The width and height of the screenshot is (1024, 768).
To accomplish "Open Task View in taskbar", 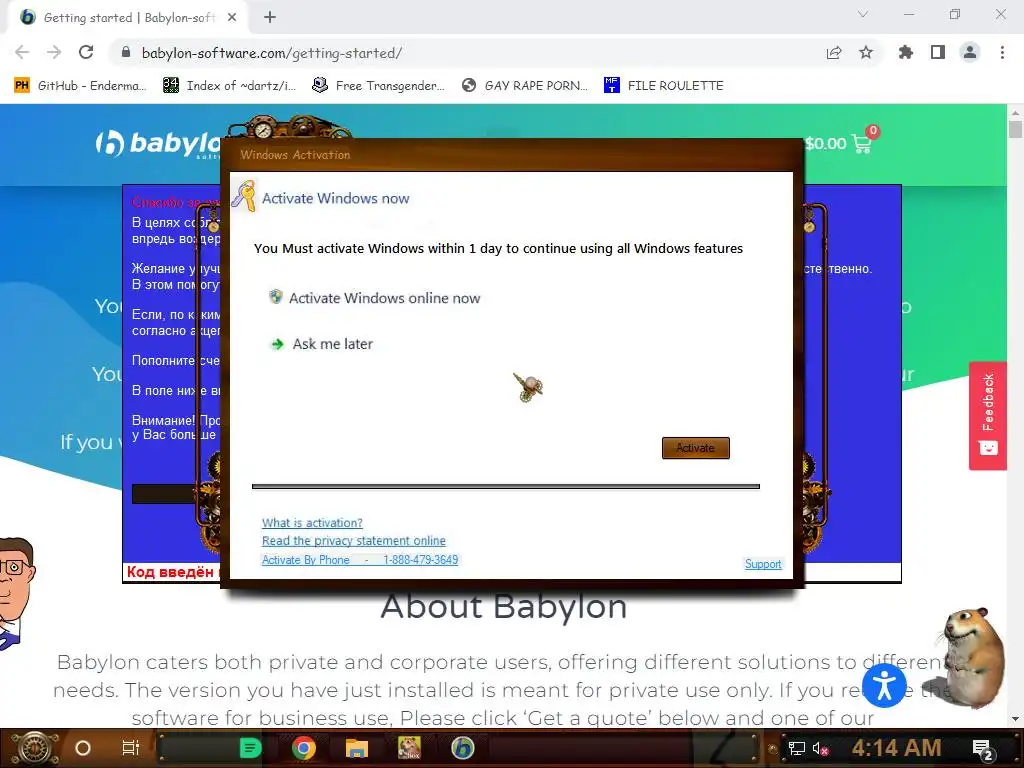I will (x=131, y=748).
